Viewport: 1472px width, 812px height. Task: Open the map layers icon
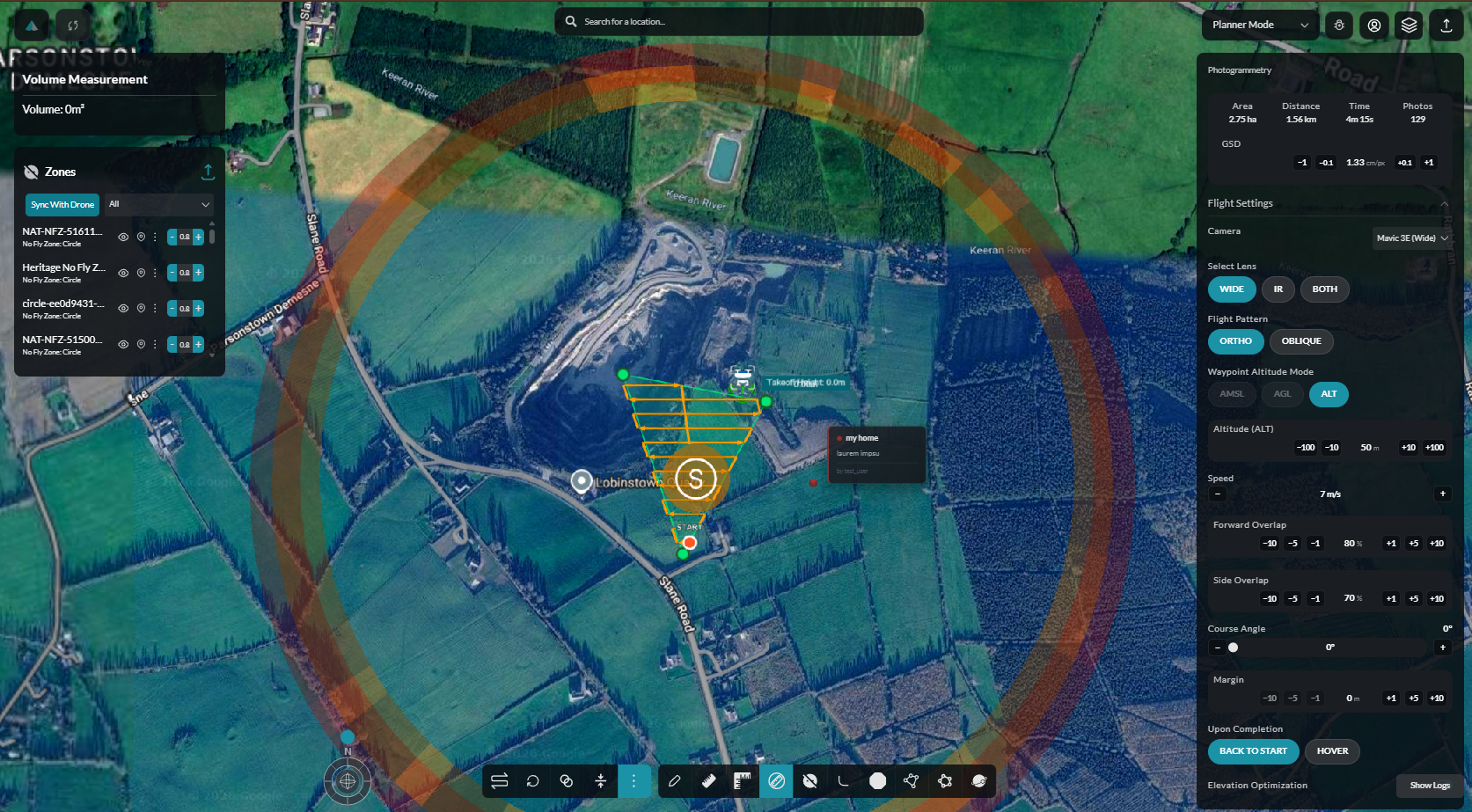(1410, 26)
